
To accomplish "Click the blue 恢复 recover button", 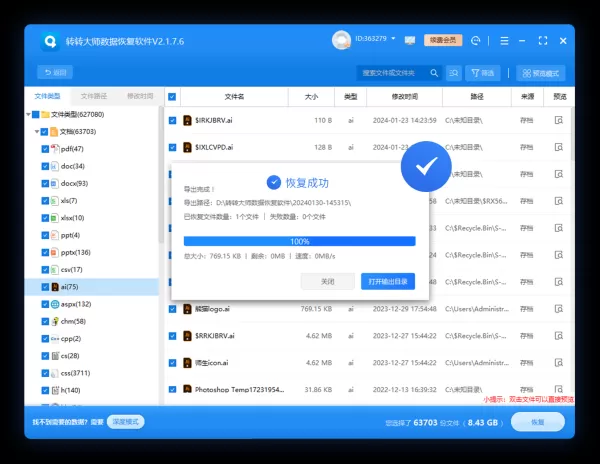I will pos(538,422).
